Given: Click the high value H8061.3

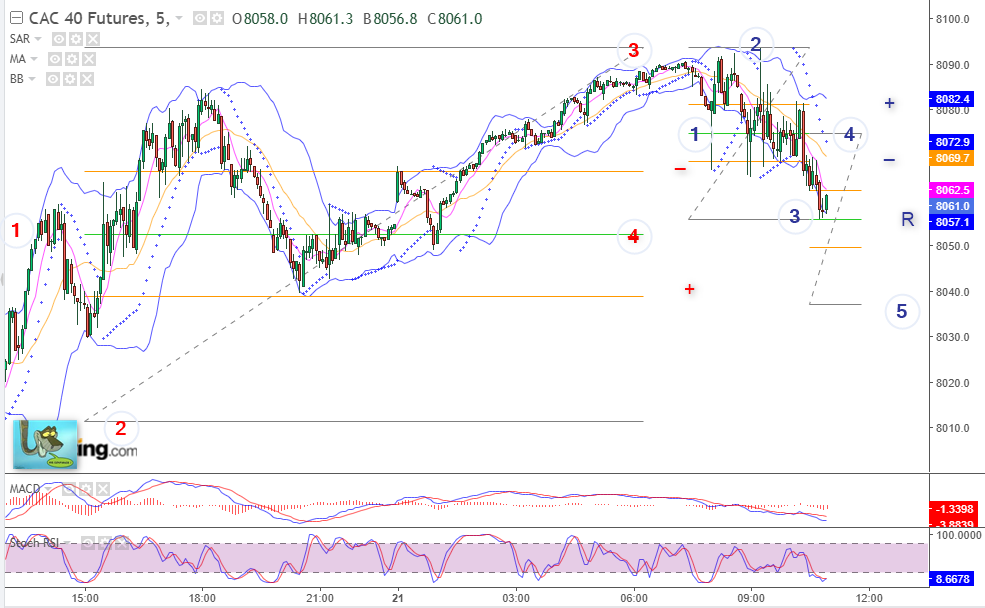Looking at the screenshot, I should [325, 19].
